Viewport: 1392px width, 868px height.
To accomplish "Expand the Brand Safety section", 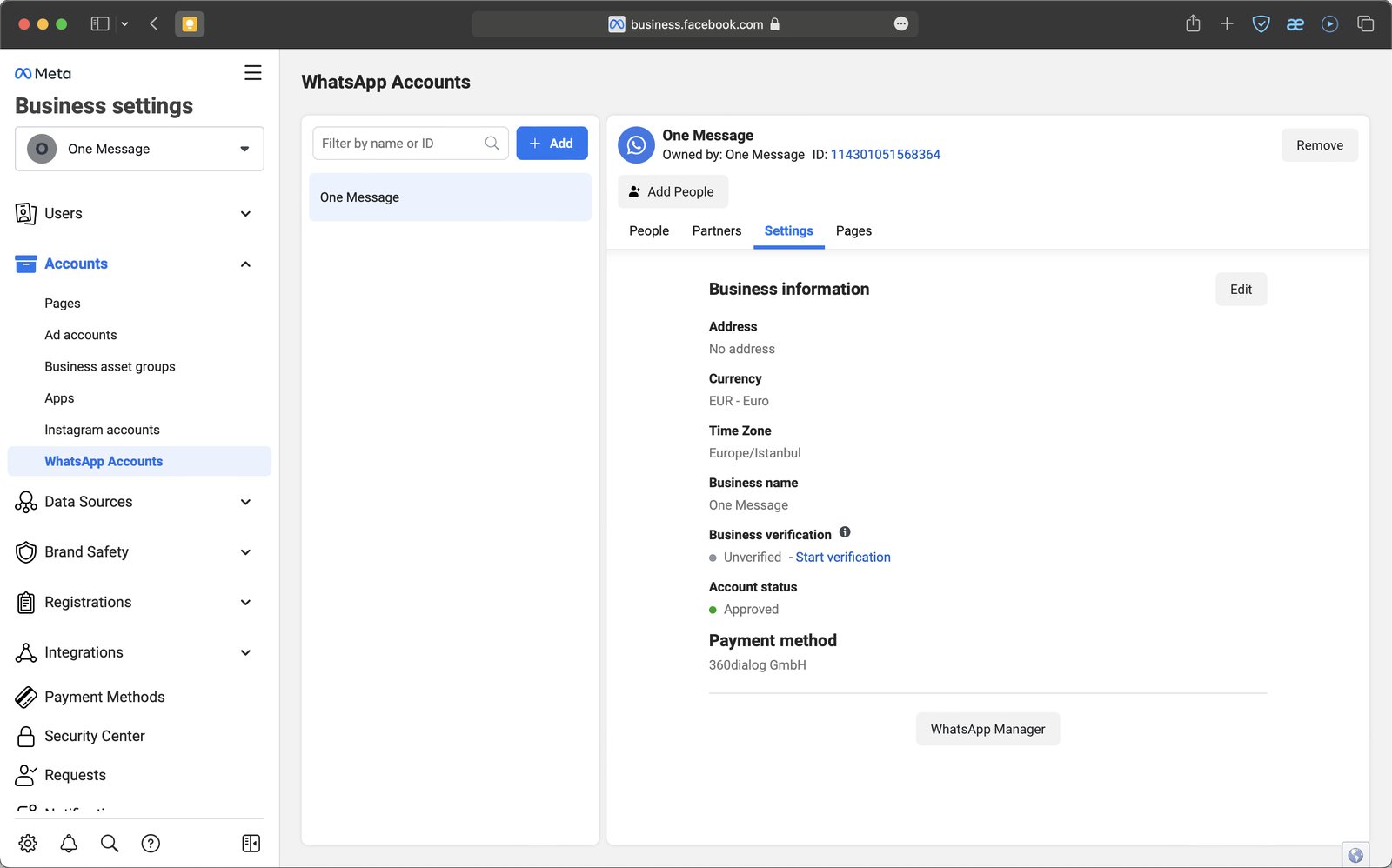I will [139, 552].
